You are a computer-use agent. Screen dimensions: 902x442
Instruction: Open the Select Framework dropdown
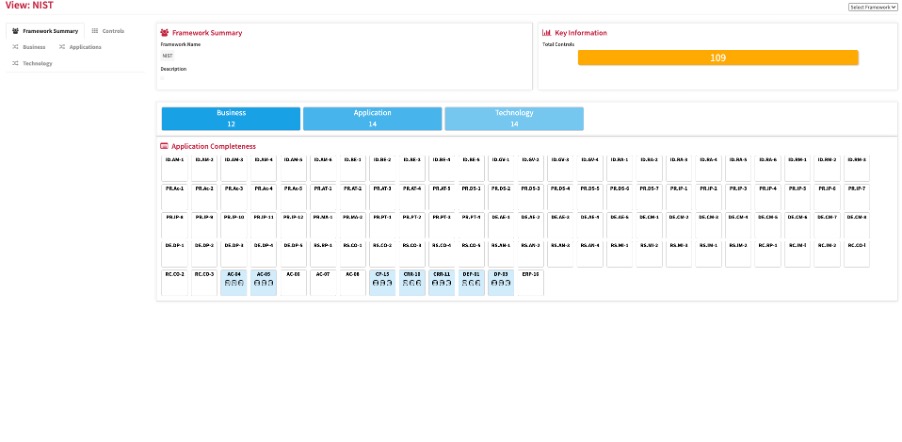[x=872, y=7]
